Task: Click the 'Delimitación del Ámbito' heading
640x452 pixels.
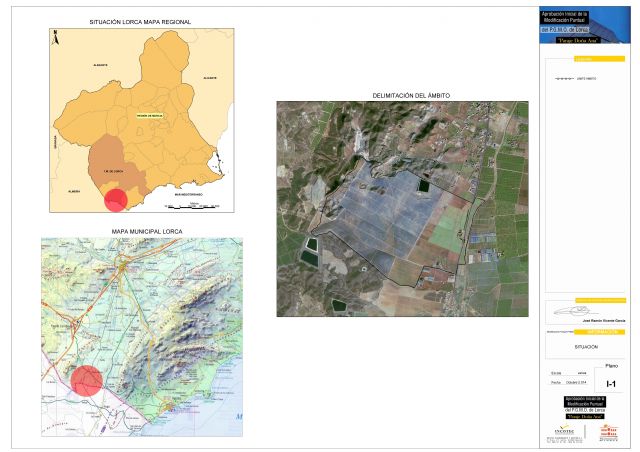Action: click(410, 95)
